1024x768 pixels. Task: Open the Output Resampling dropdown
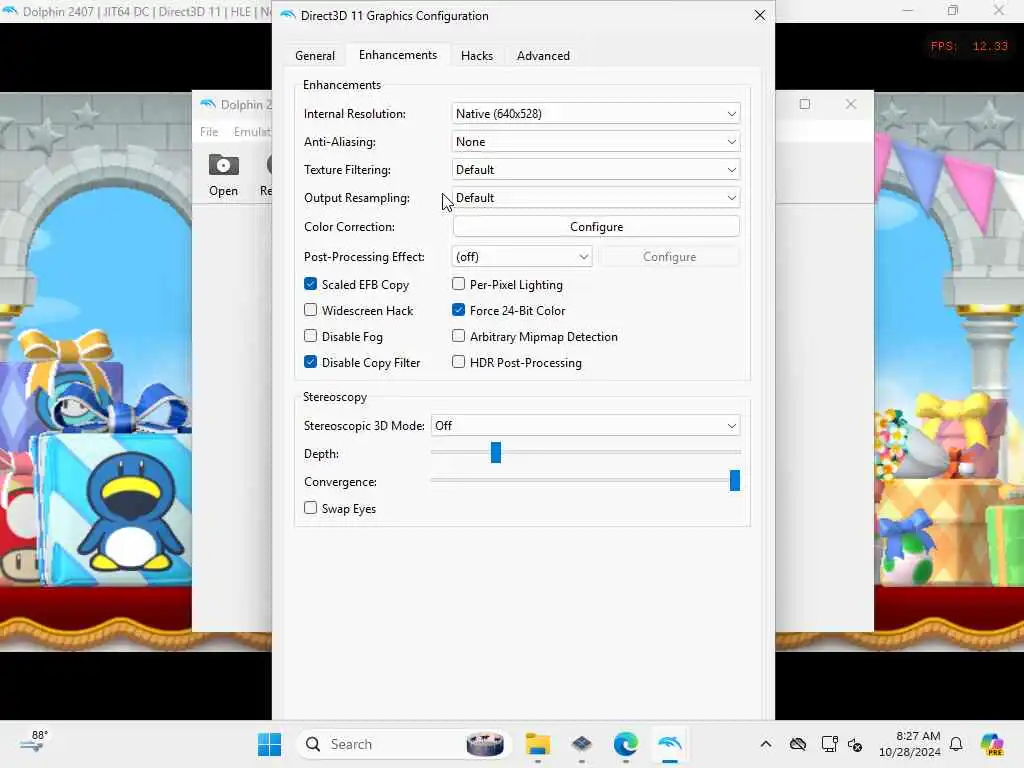click(596, 198)
